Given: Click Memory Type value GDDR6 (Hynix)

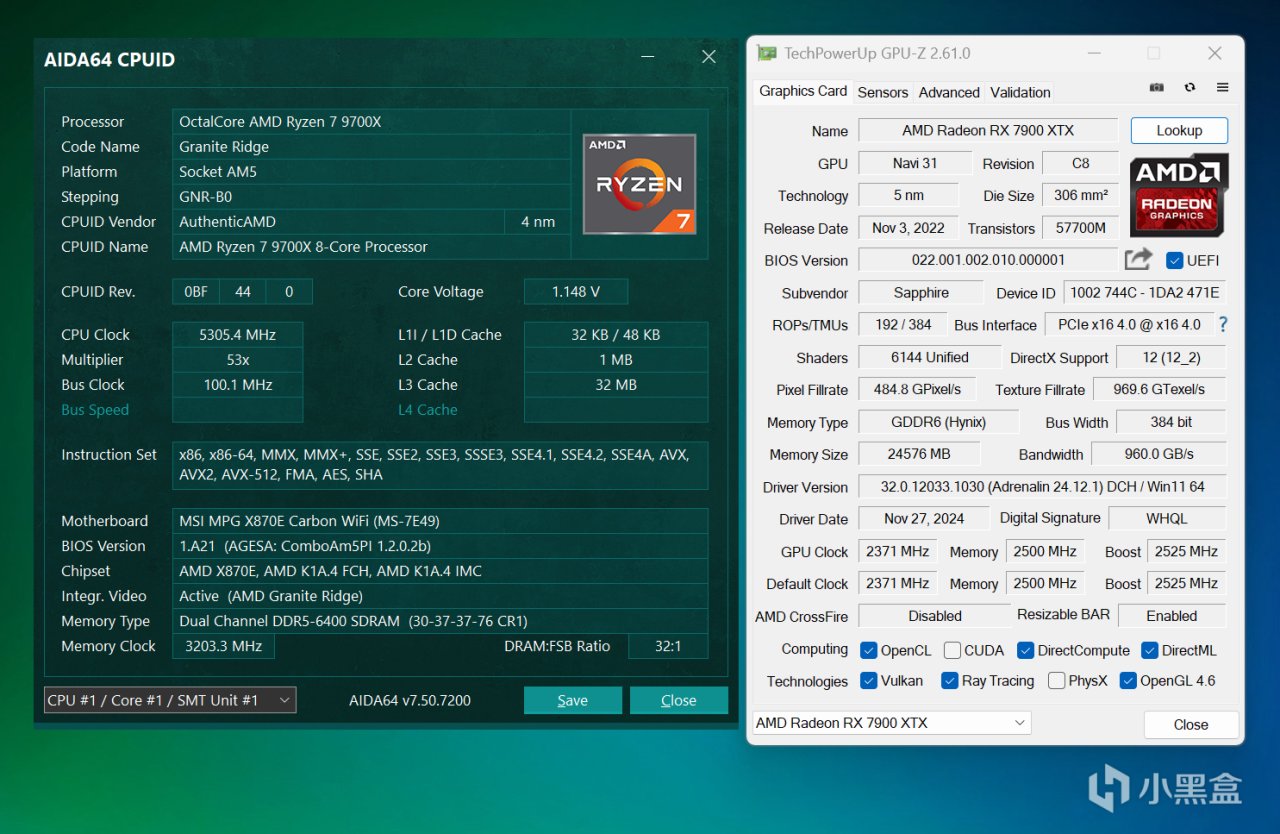Looking at the screenshot, I should pyautogui.click(x=938, y=422).
